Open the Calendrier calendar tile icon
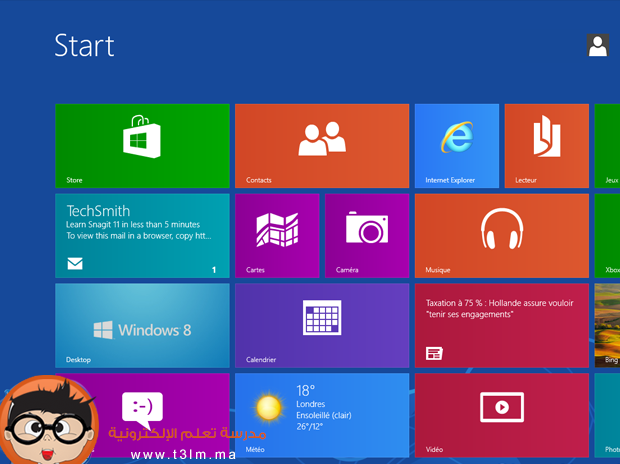Image resolution: width=620 pixels, height=464 pixels. [x=322, y=318]
